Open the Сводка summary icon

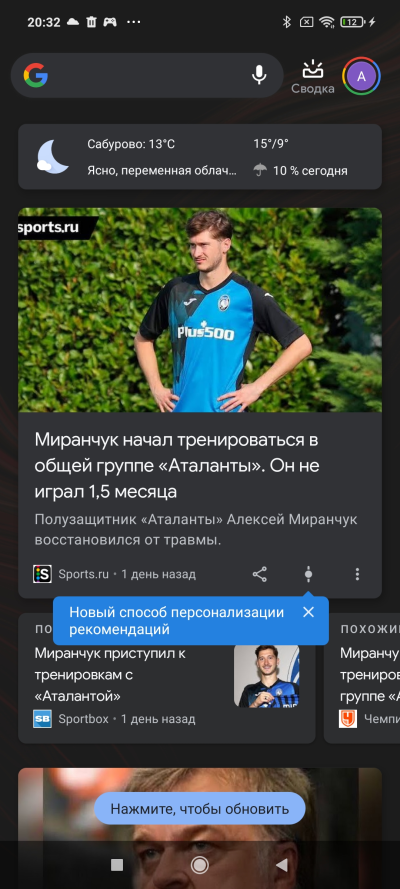(313, 77)
